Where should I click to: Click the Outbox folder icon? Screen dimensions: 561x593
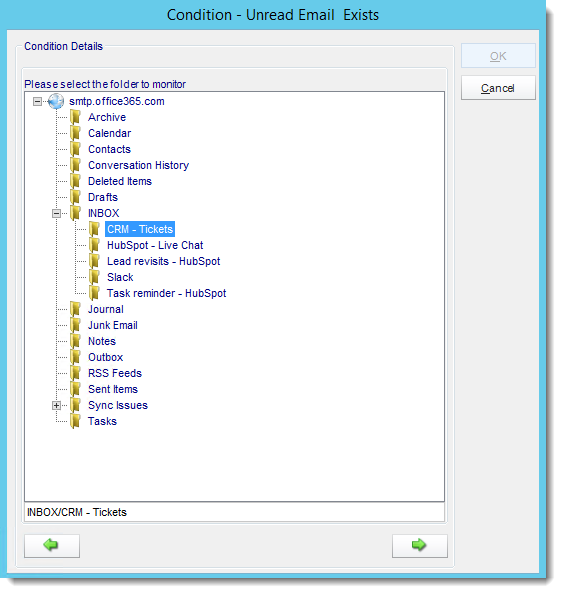(x=76, y=357)
